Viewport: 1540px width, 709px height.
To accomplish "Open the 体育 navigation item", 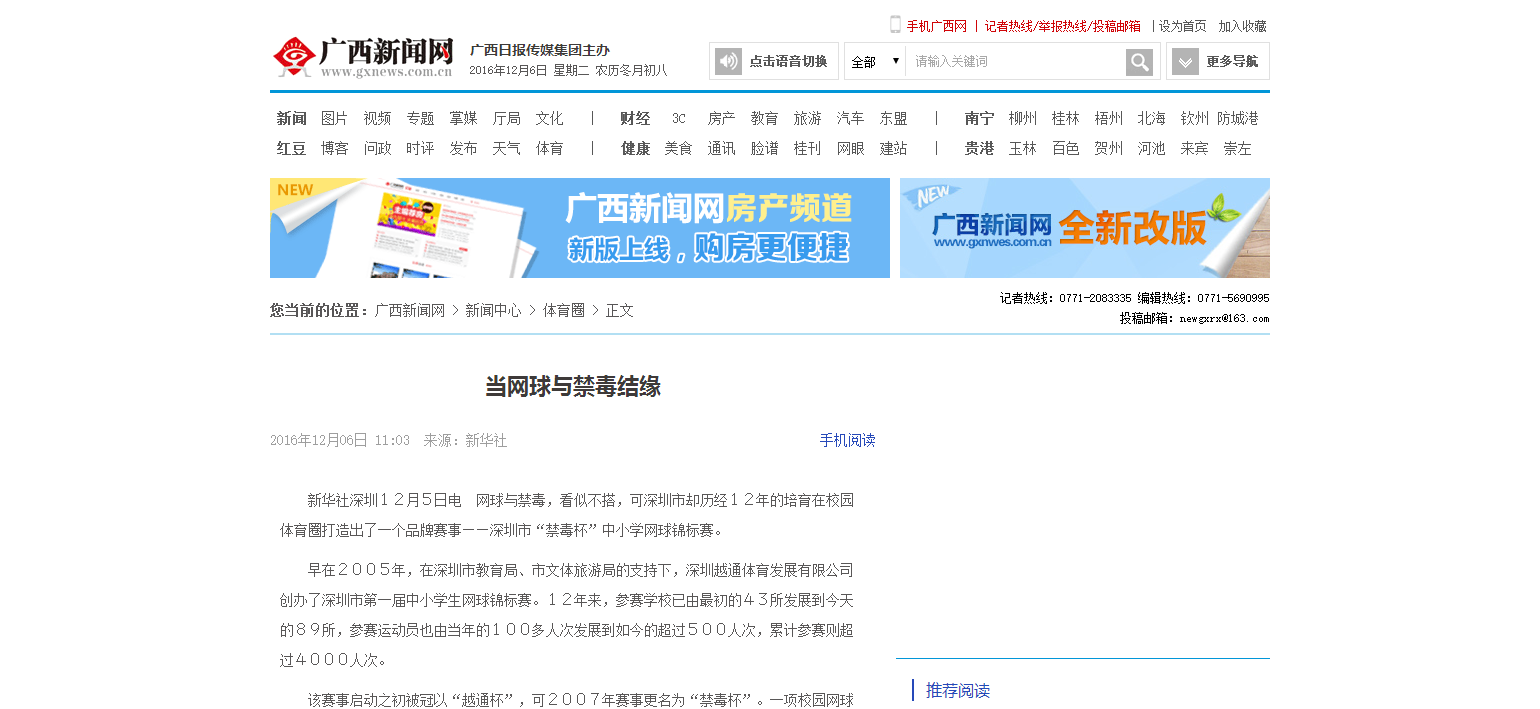I will point(549,148).
